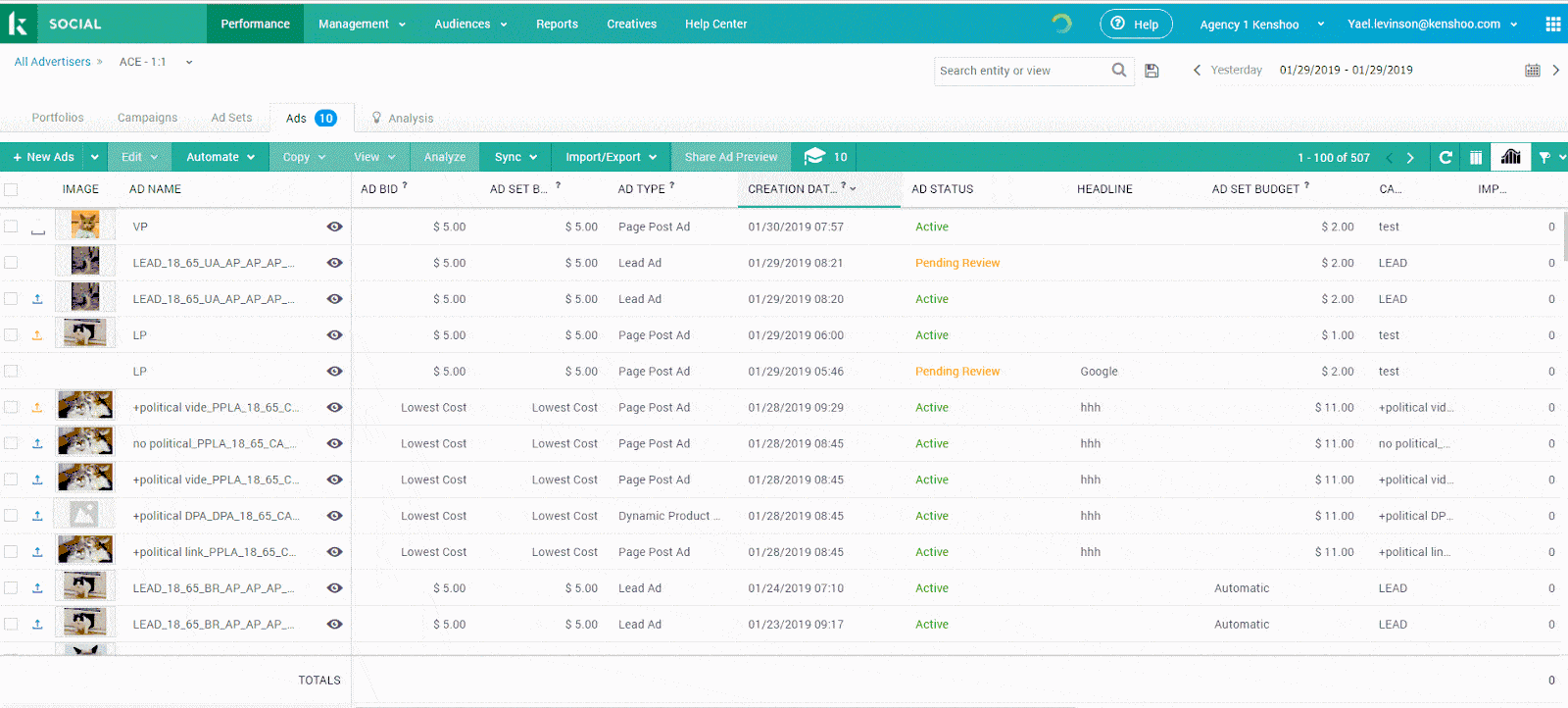Open New Ads dropdown arrow
The width and height of the screenshot is (1568, 708).
coord(94,157)
